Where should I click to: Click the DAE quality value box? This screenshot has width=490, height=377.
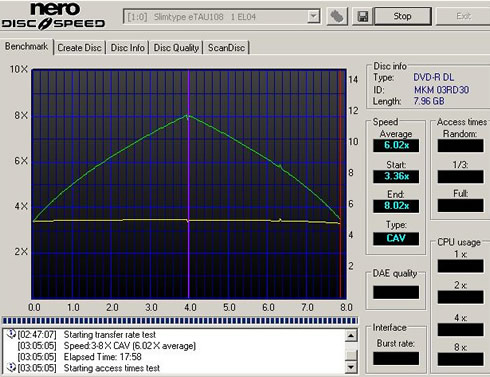coord(396,292)
